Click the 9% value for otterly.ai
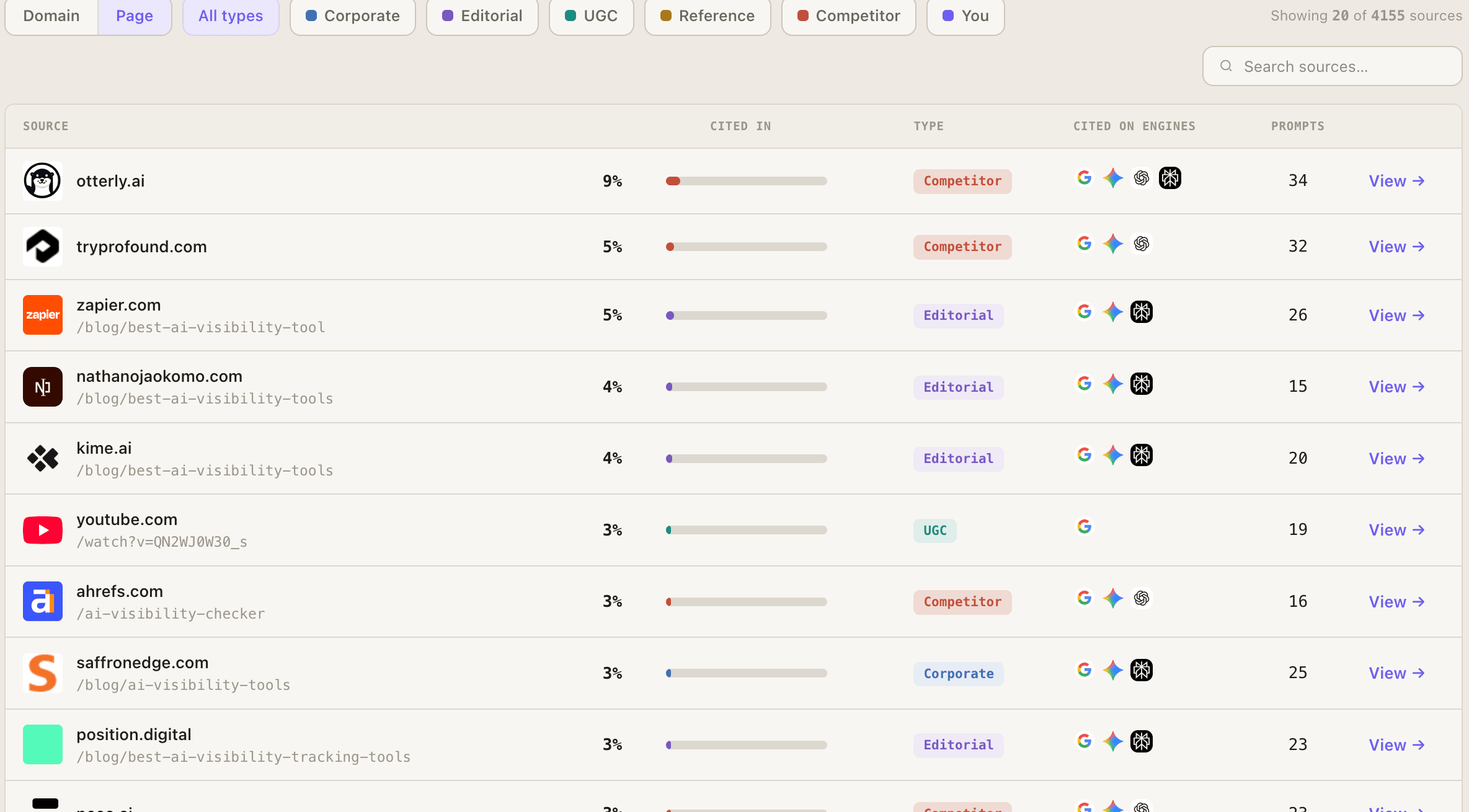The image size is (1469, 812). click(x=613, y=181)
